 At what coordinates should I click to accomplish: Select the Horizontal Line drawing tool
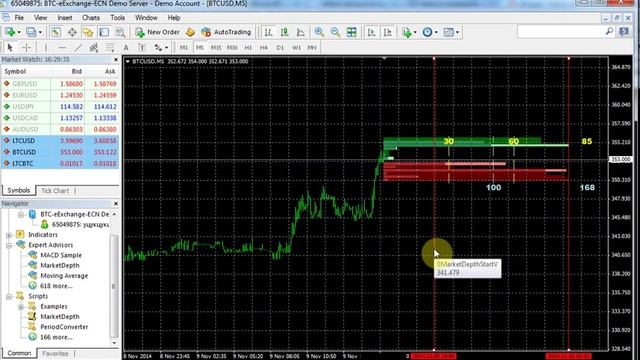tap(62, 48)
